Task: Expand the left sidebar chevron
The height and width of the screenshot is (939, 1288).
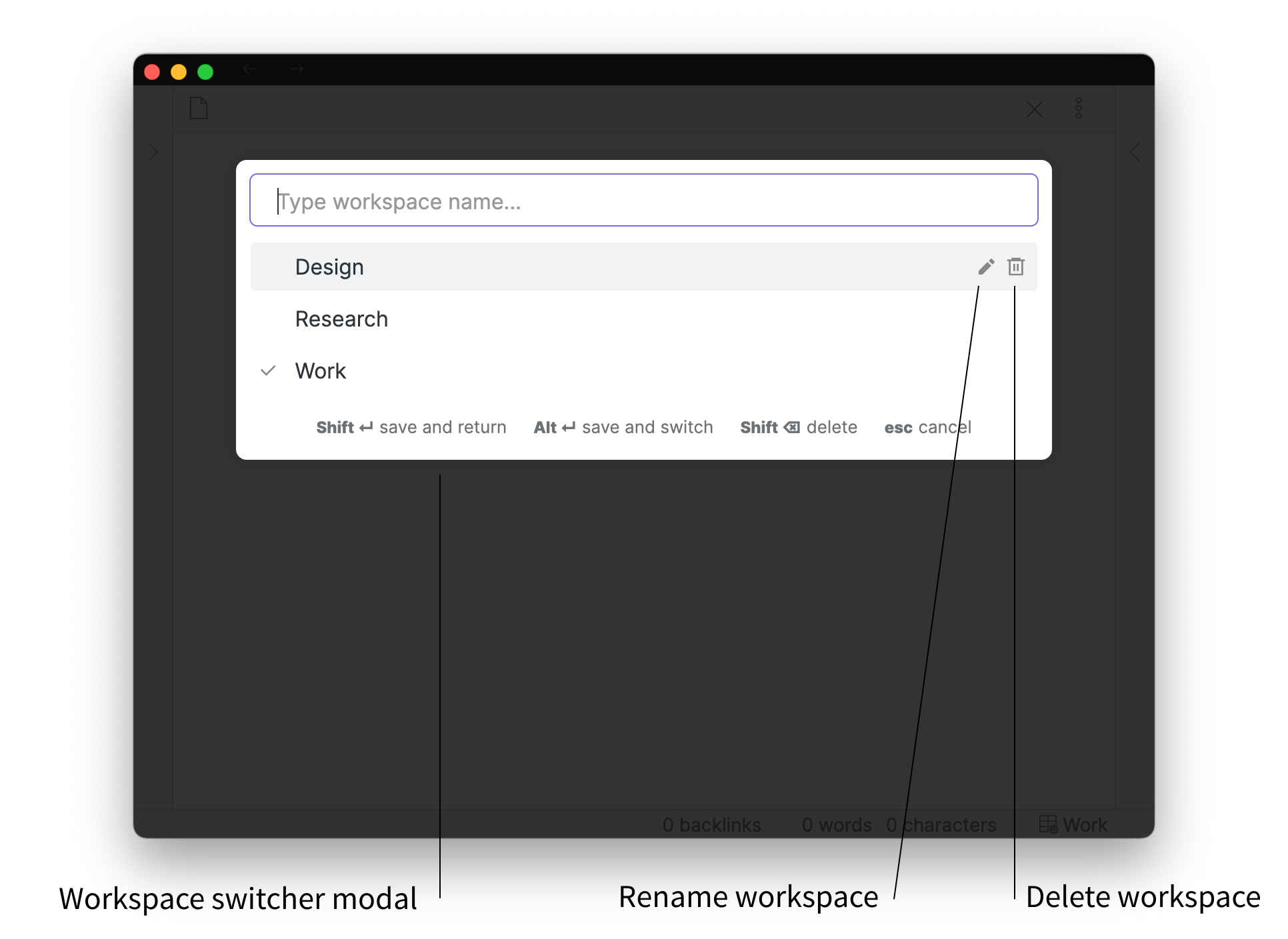Action: click(153, 152)
